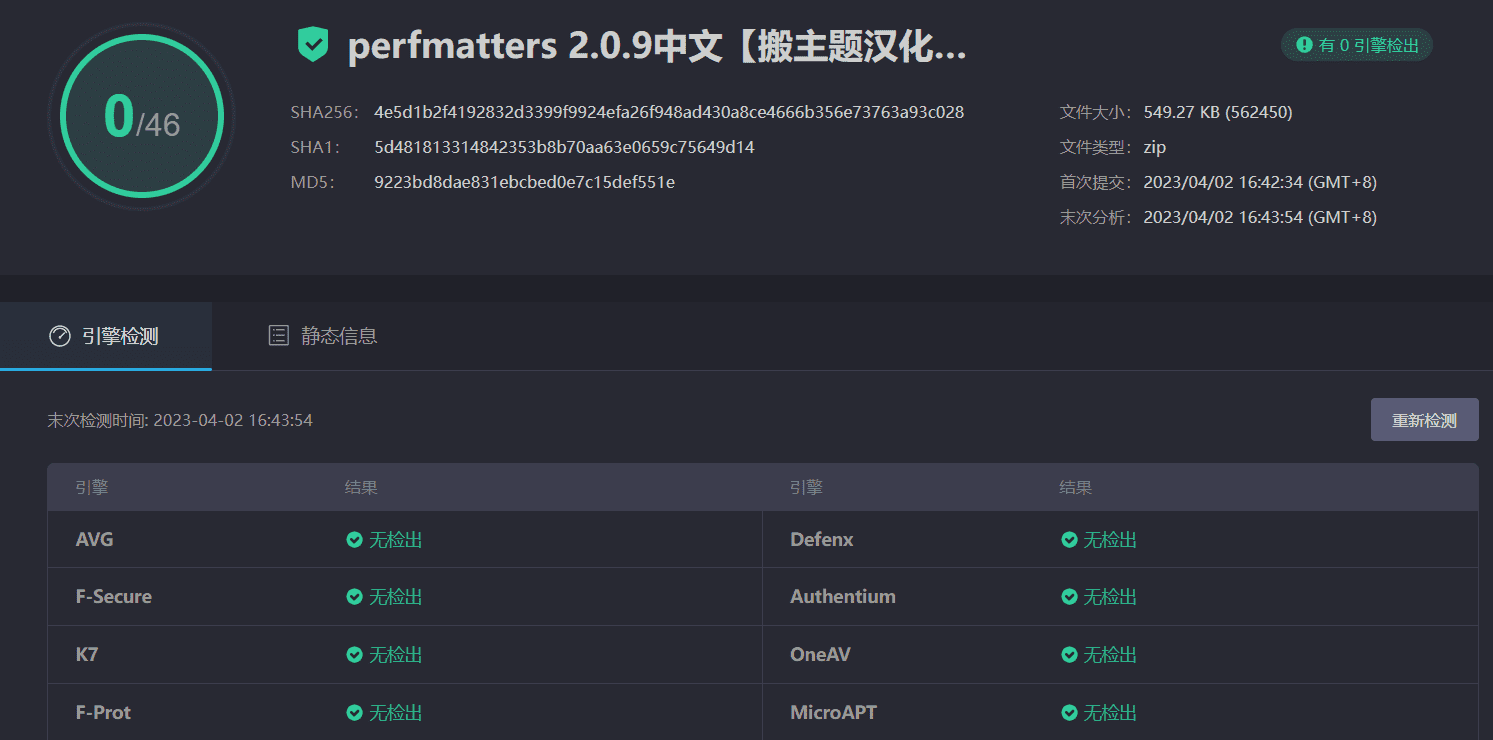Click 无检出 result text for Defenx
The height and width of the screenshot is (740, 1493).
tap(1110, 540)
